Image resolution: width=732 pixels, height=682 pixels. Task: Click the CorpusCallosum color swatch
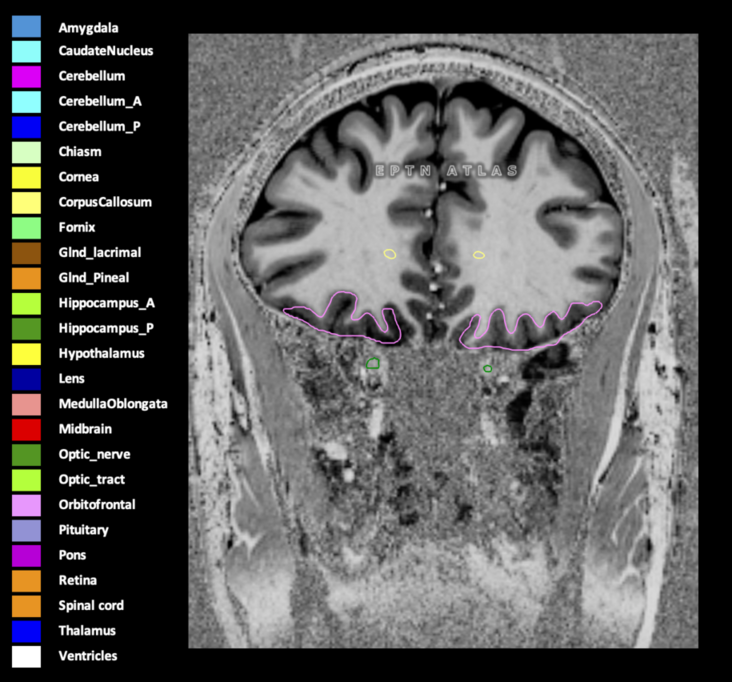coord(26,203)
